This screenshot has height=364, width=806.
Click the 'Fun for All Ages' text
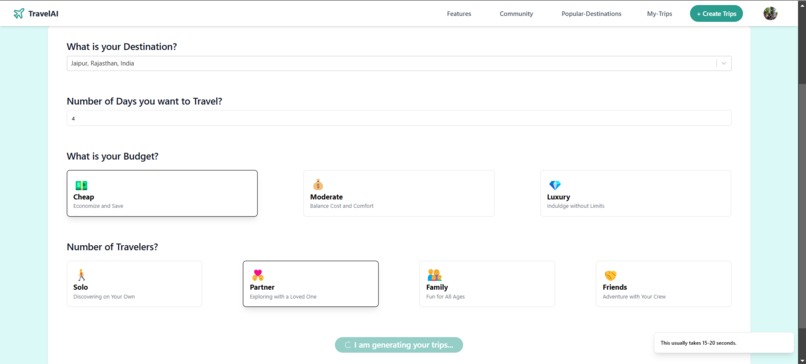coord(446,297)
